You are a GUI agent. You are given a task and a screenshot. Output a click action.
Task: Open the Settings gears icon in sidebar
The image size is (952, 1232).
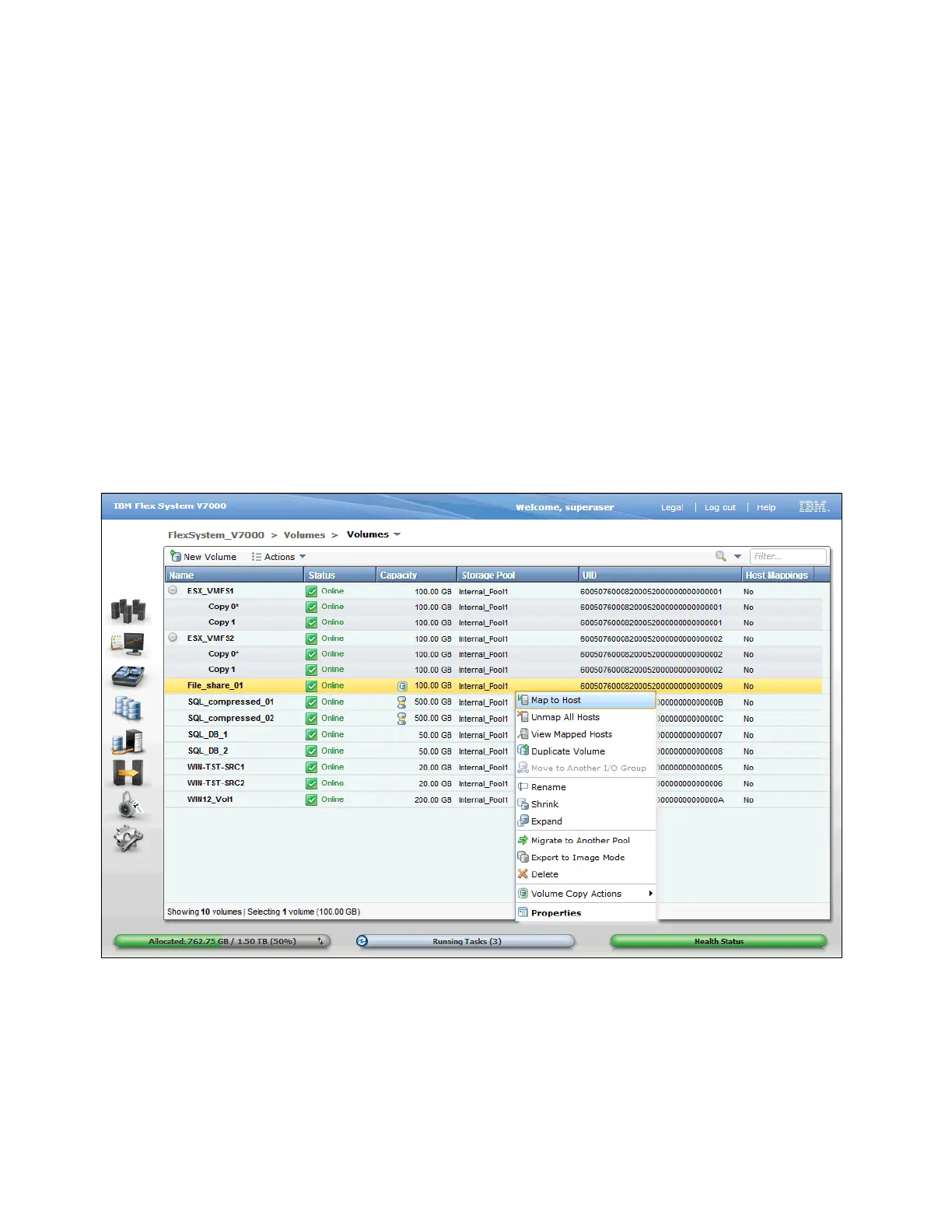click(x=128, y=839)
